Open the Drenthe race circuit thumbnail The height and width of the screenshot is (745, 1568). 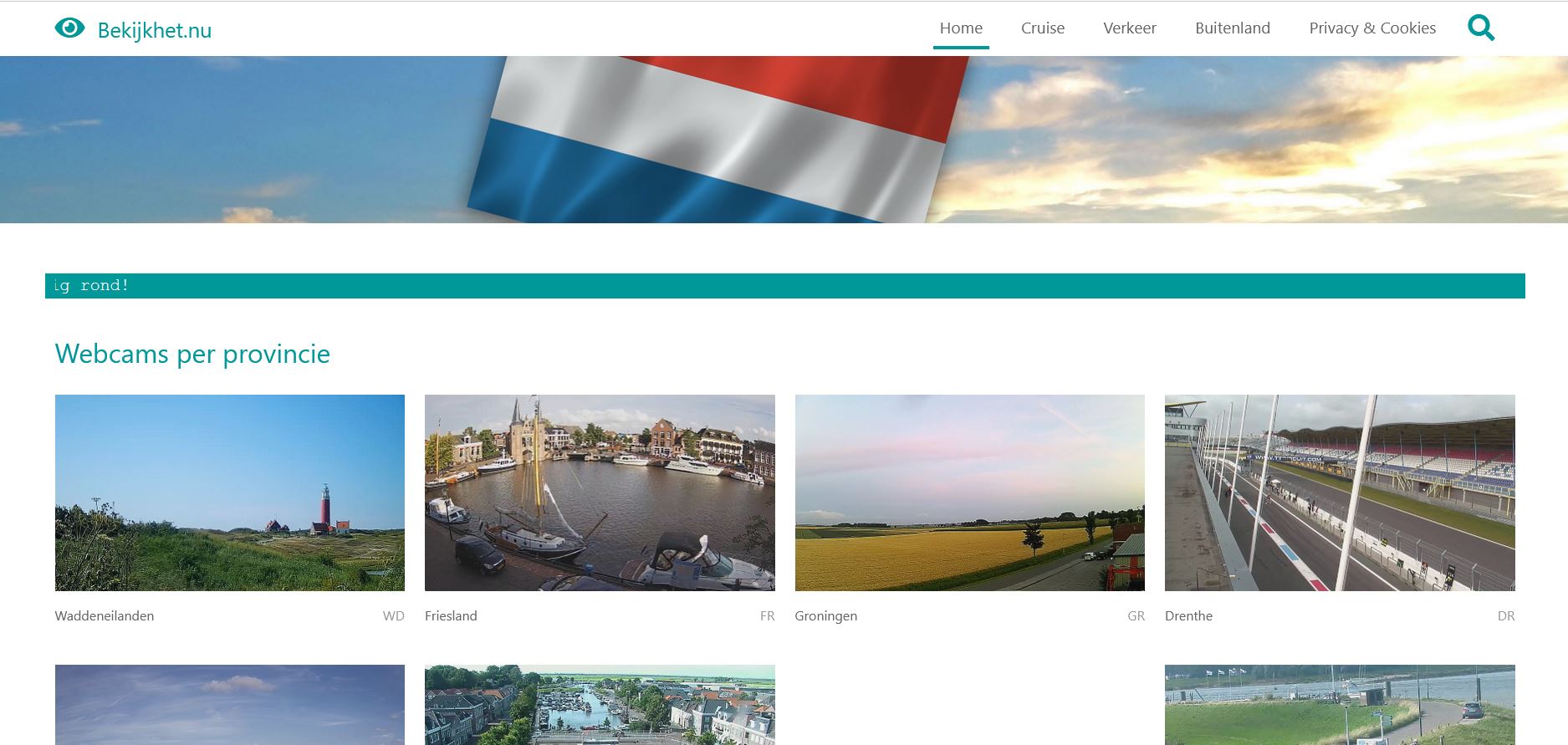[1340, 492]
